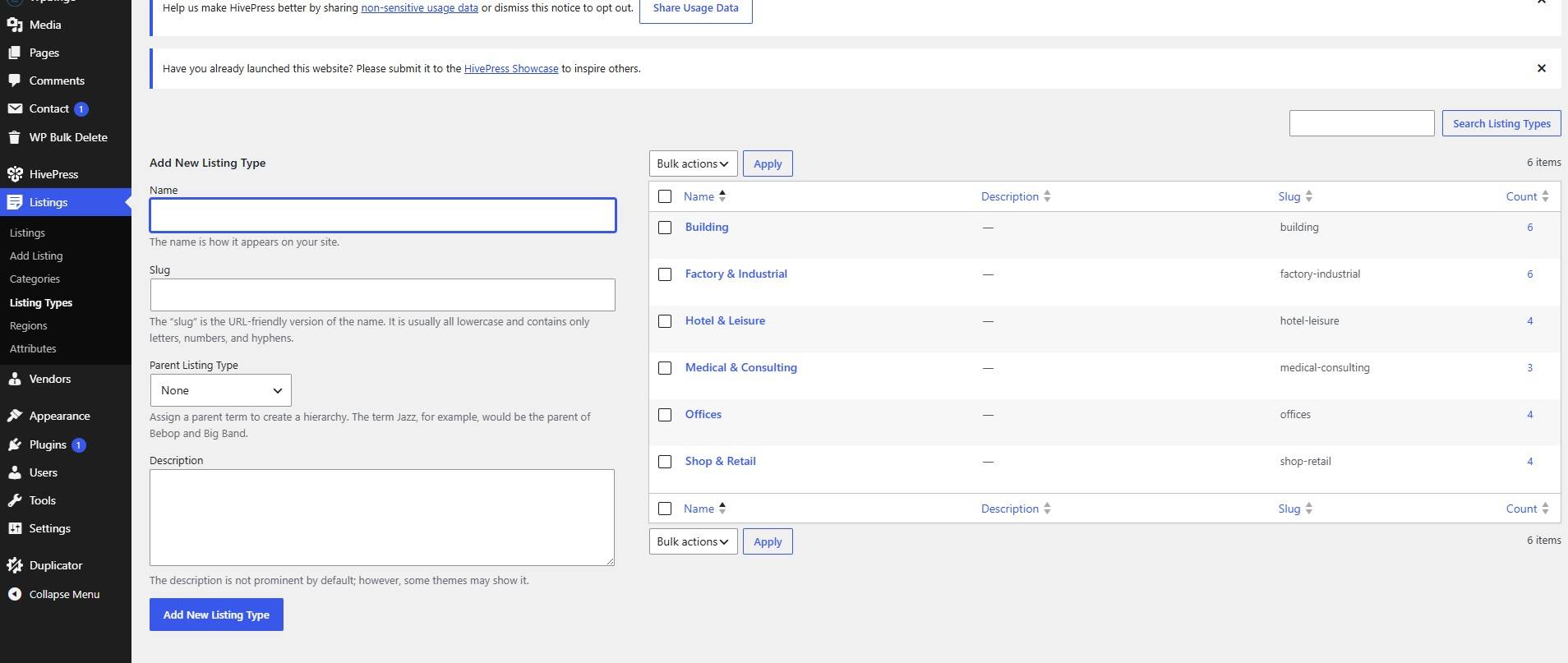Click the 'hotel-leisure' slug text
Screen dimensions: 1568x663
(x=1309, y=320)
